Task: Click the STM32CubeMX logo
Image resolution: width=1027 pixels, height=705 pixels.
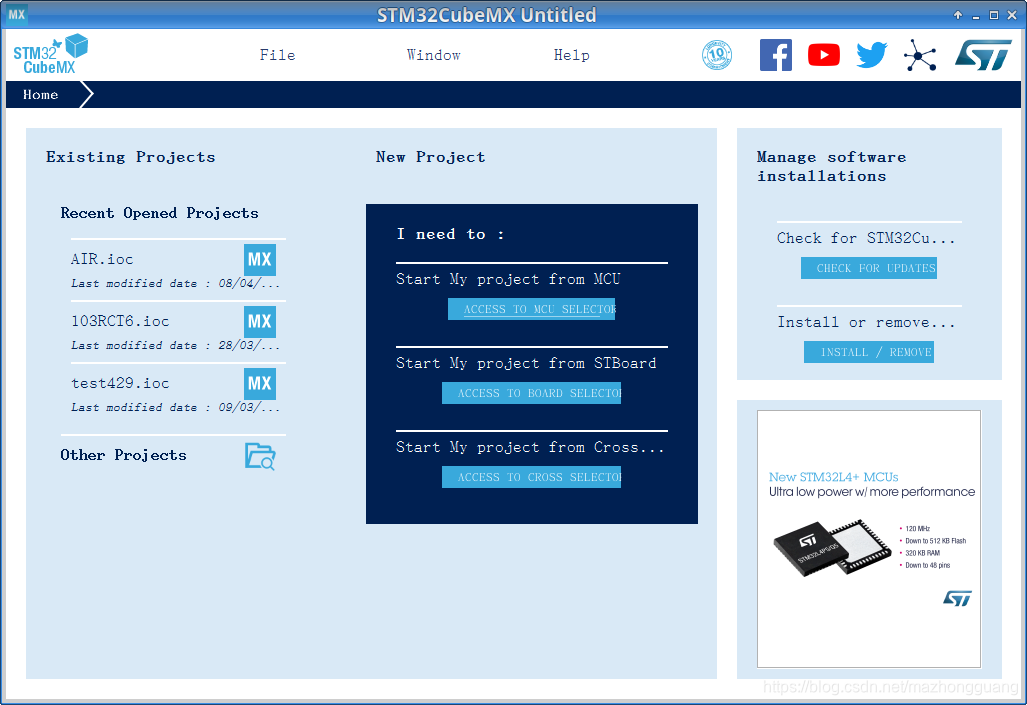Action: 50,54
